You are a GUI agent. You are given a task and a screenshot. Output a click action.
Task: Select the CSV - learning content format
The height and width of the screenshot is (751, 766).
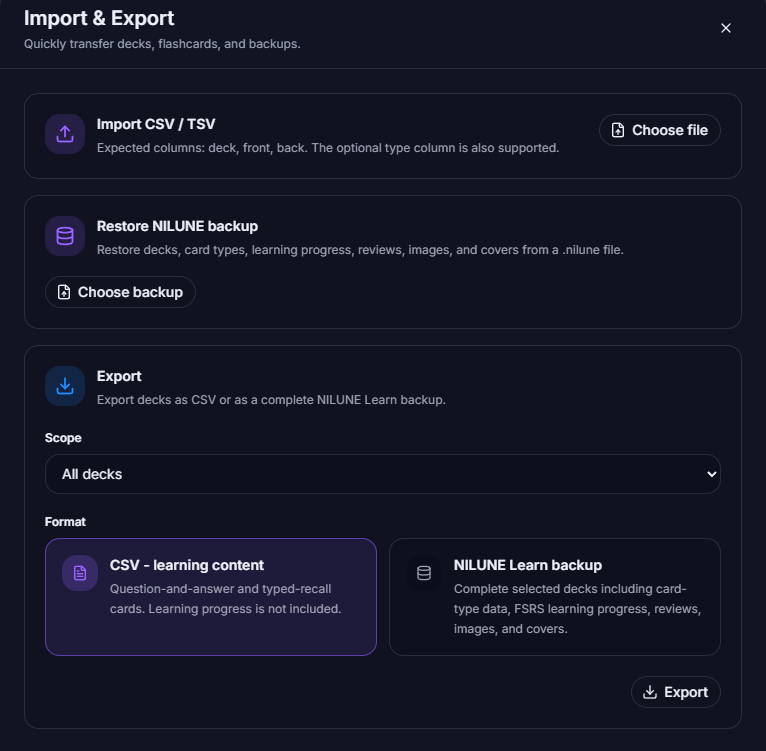pyautogui.click(x=211, y=597)
